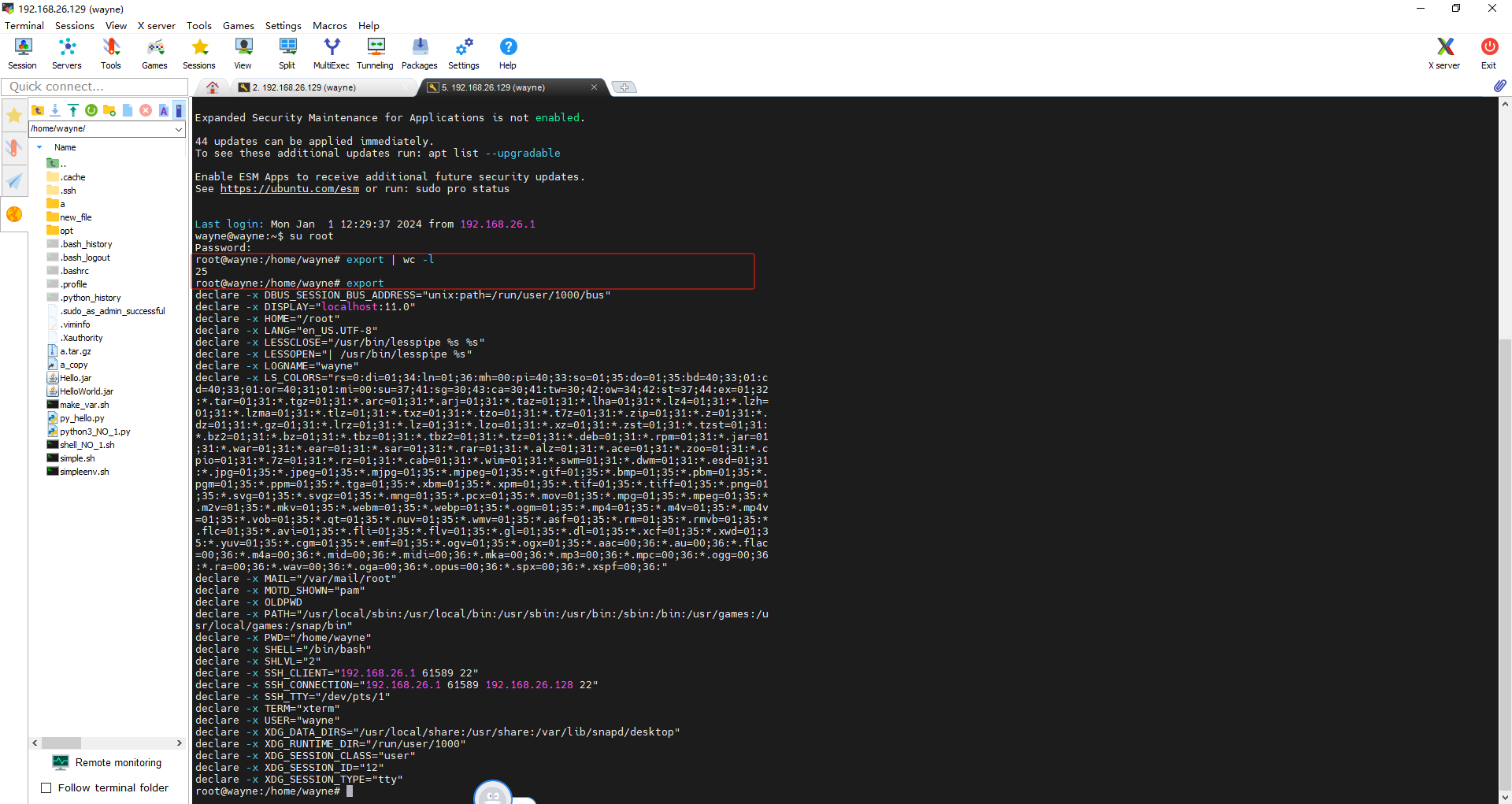This screenshot has height=804, width=1512.
Task: Create a new file with blank page icon
Action: (x=128, y=110)
